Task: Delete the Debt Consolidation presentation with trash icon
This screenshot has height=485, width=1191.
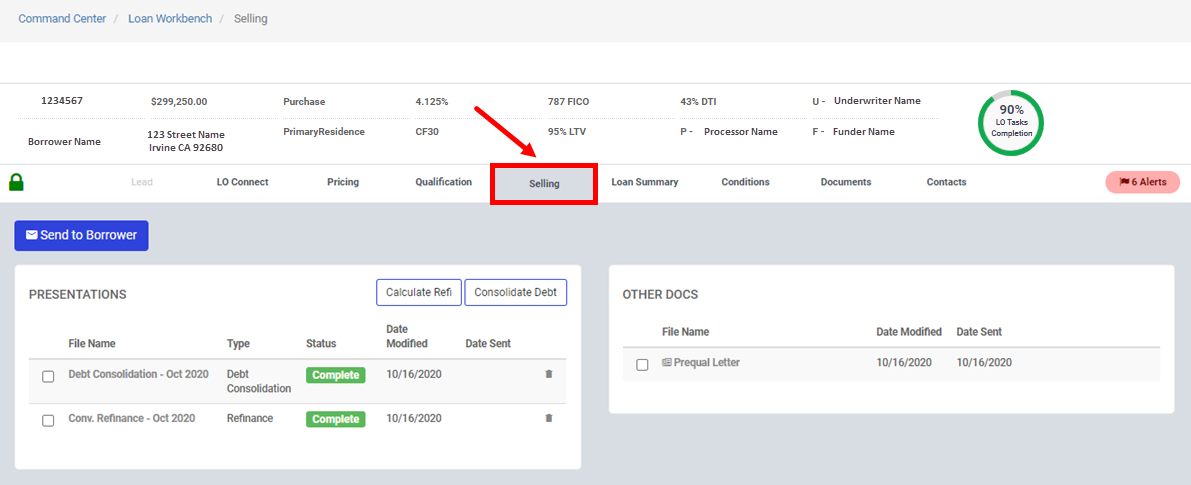Action: click(x=548, y=374)
